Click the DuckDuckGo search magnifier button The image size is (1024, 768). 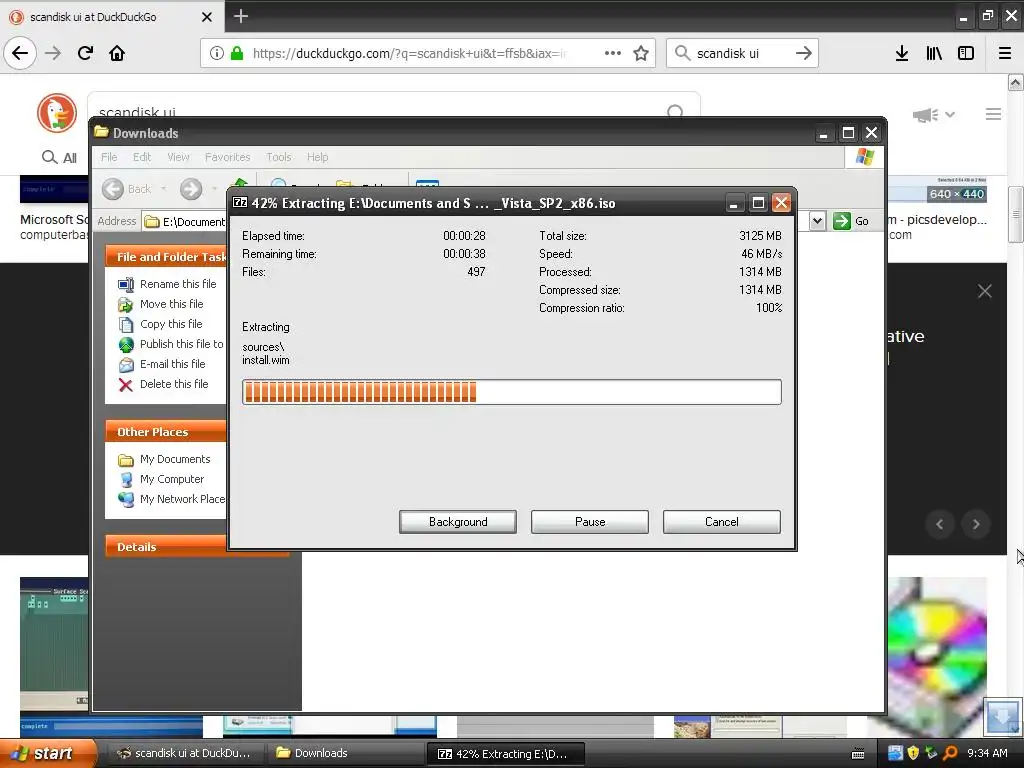coord(675,112)
